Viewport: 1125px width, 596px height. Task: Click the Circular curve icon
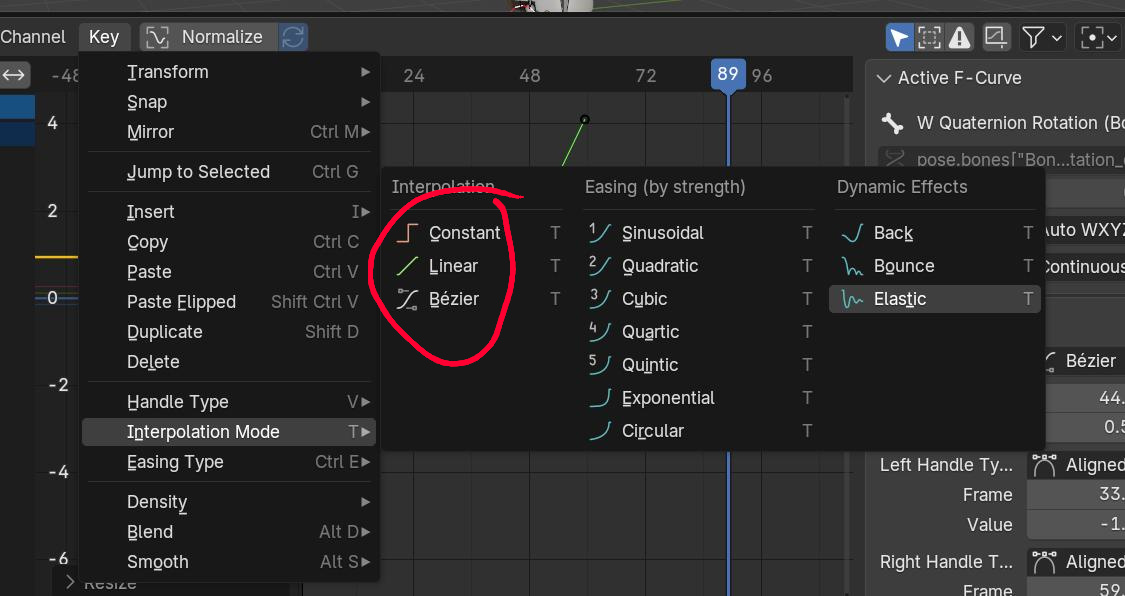click(600, 430)
